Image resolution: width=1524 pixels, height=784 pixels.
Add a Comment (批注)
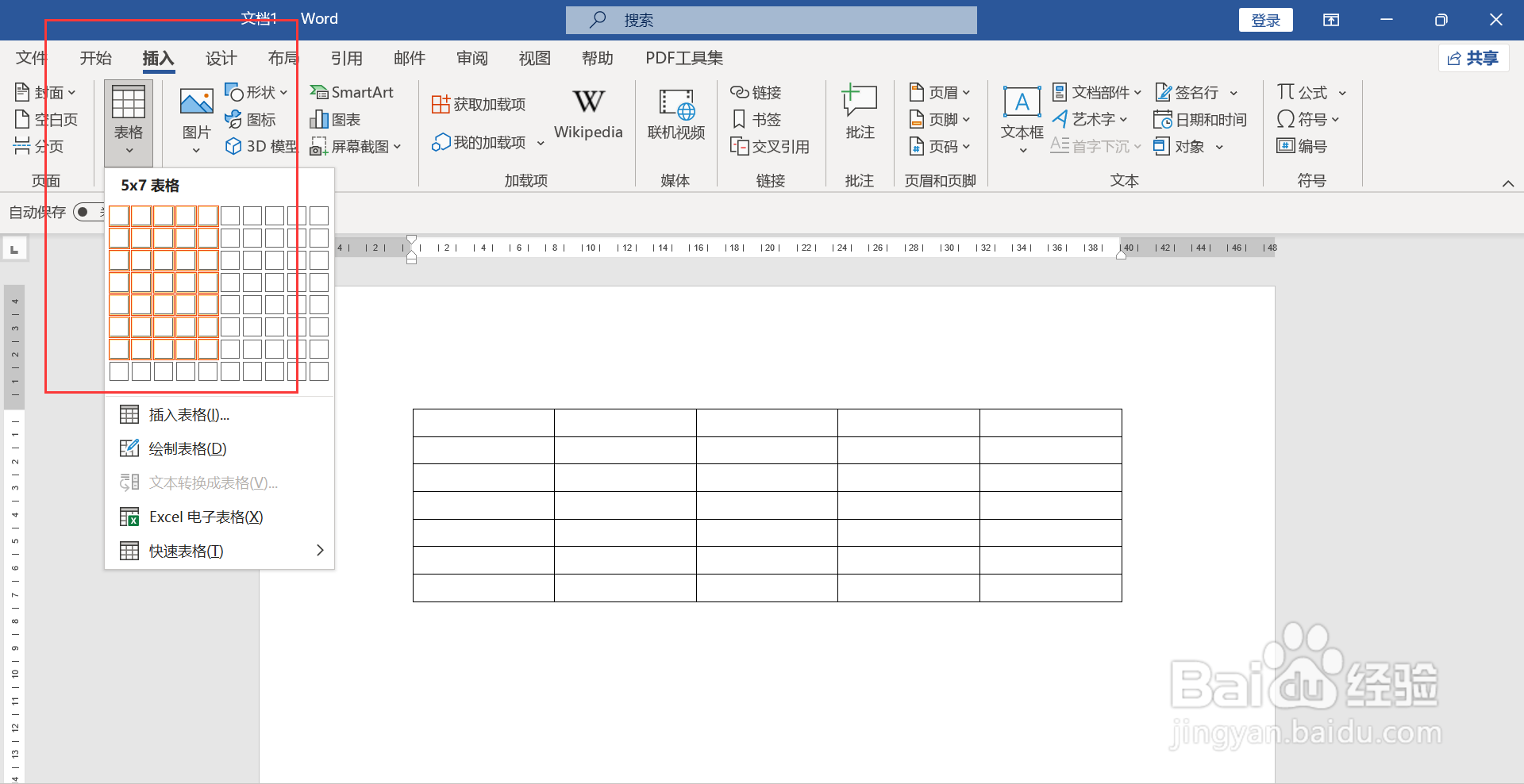coord(860,113)
